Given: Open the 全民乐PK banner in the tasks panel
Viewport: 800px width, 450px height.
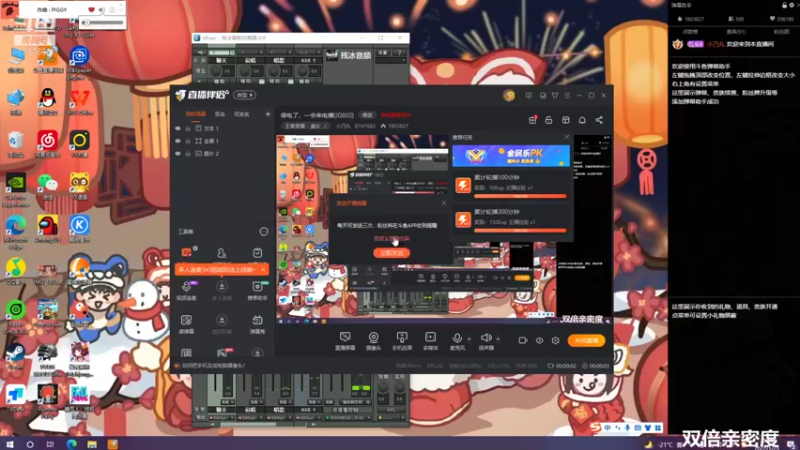Looking at the screenshot, I should (511, 156).
